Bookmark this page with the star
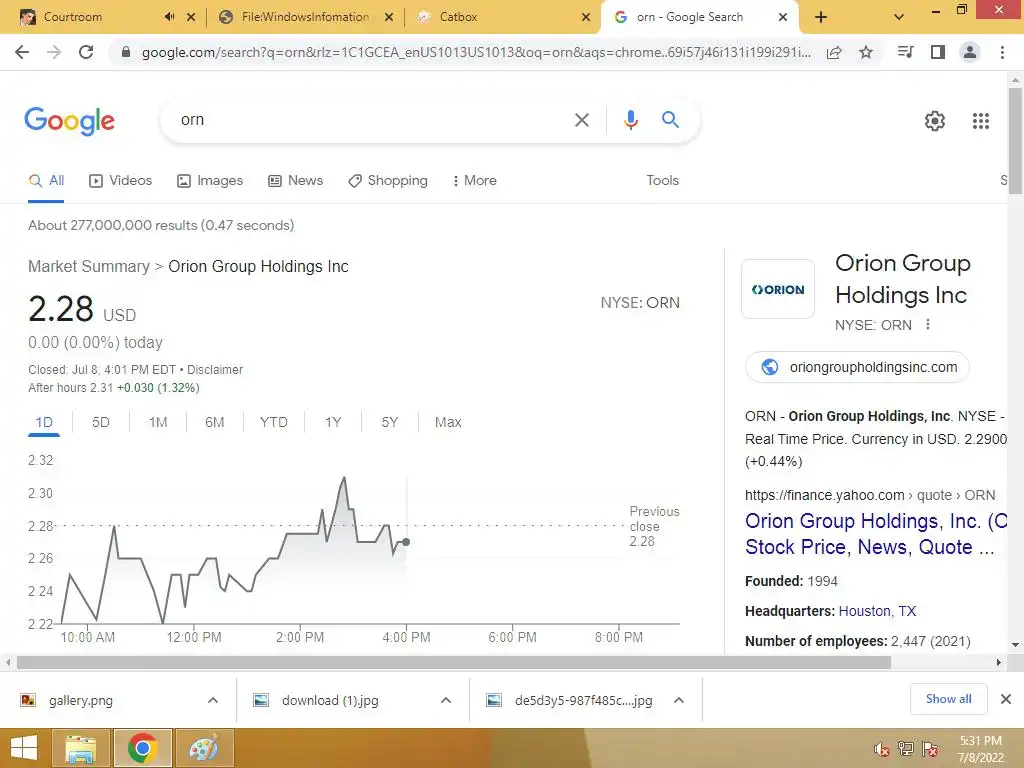 pyautogui.click(x=866, y=52)
